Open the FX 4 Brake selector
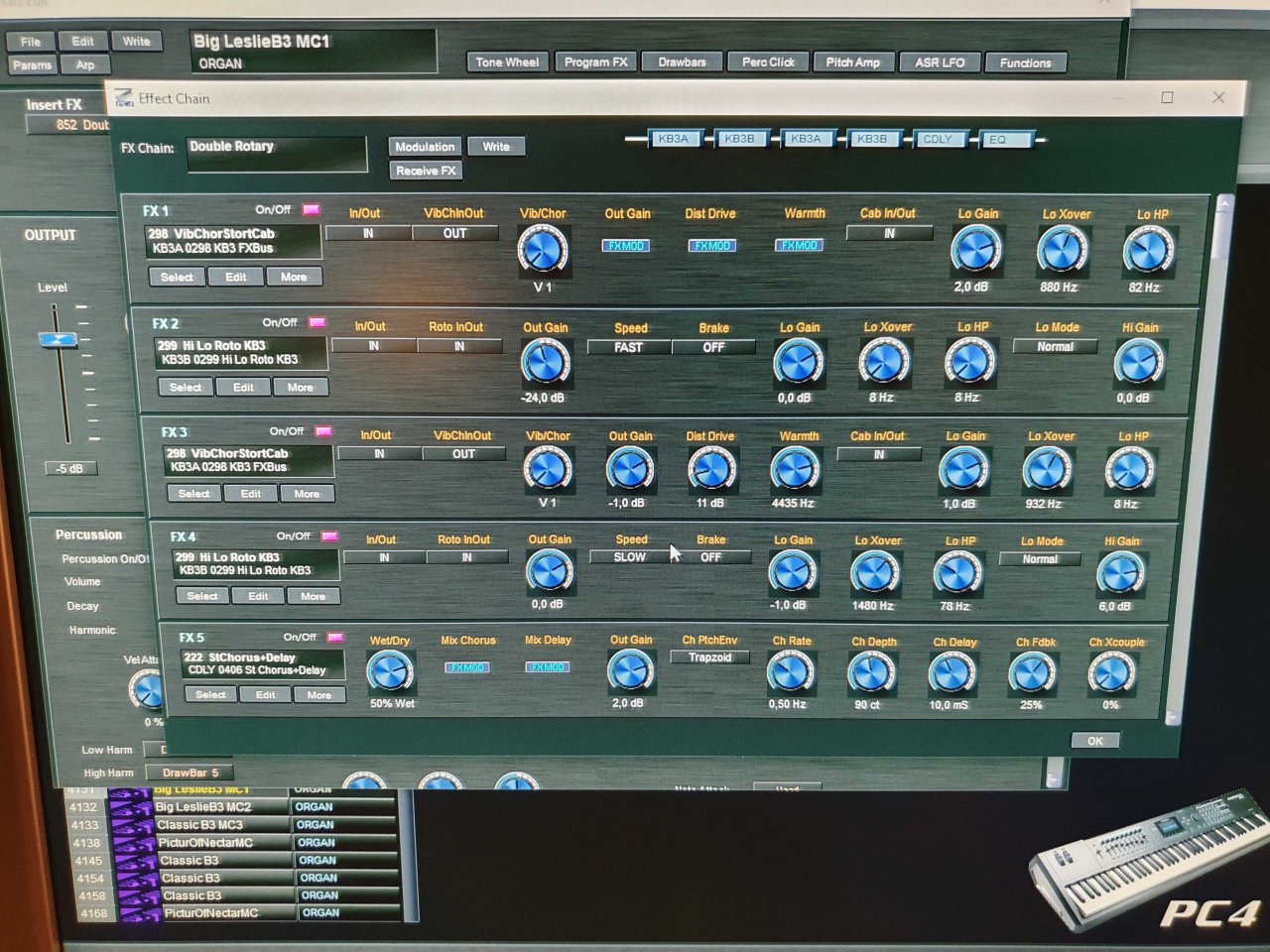This screenshot has width=1270, height=952. (710, 557)
